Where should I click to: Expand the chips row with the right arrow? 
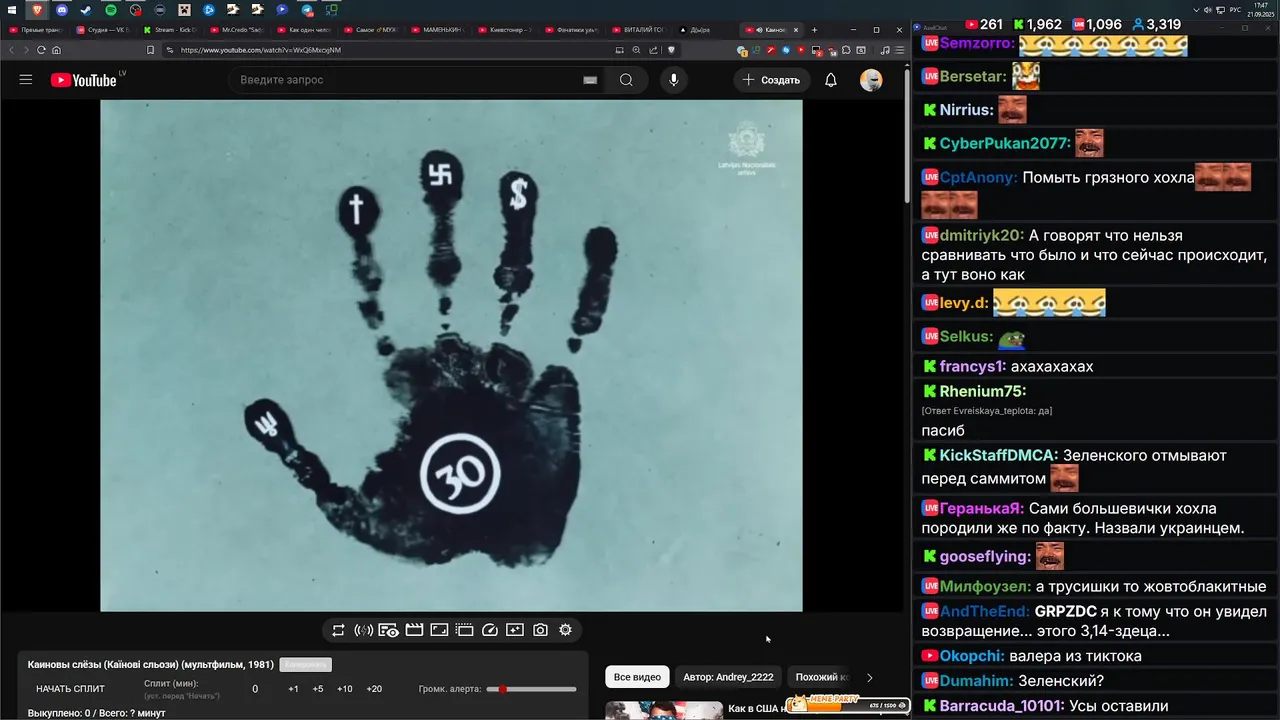[x=869, y=677]
